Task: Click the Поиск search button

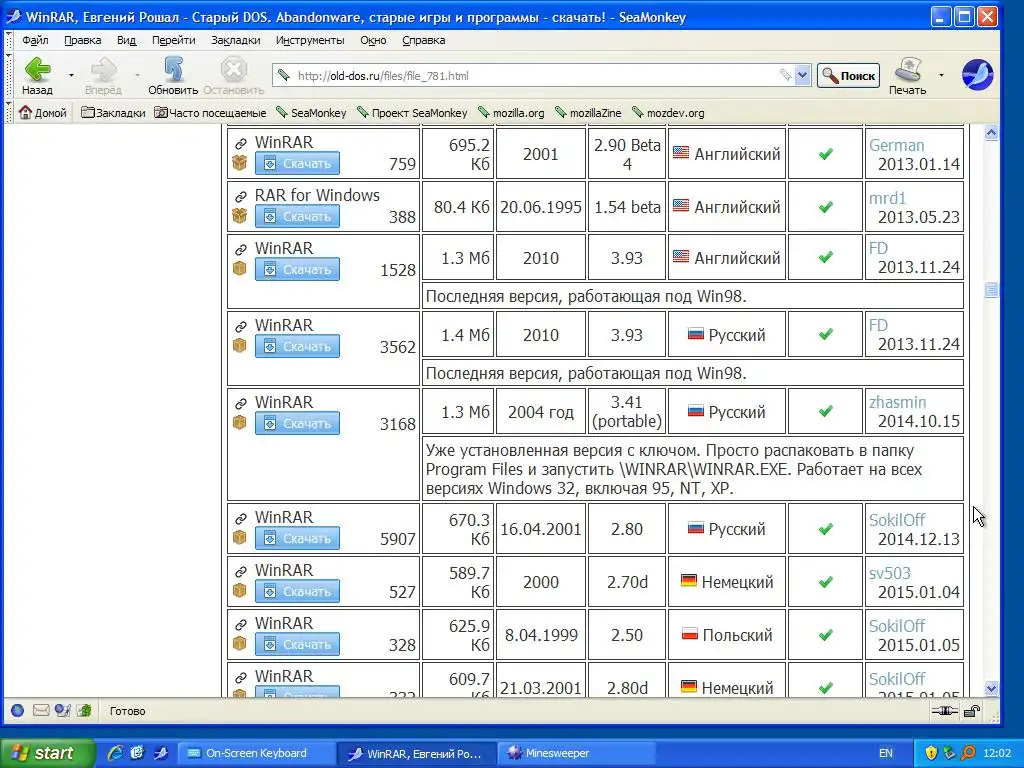Action: click(848, 76)
